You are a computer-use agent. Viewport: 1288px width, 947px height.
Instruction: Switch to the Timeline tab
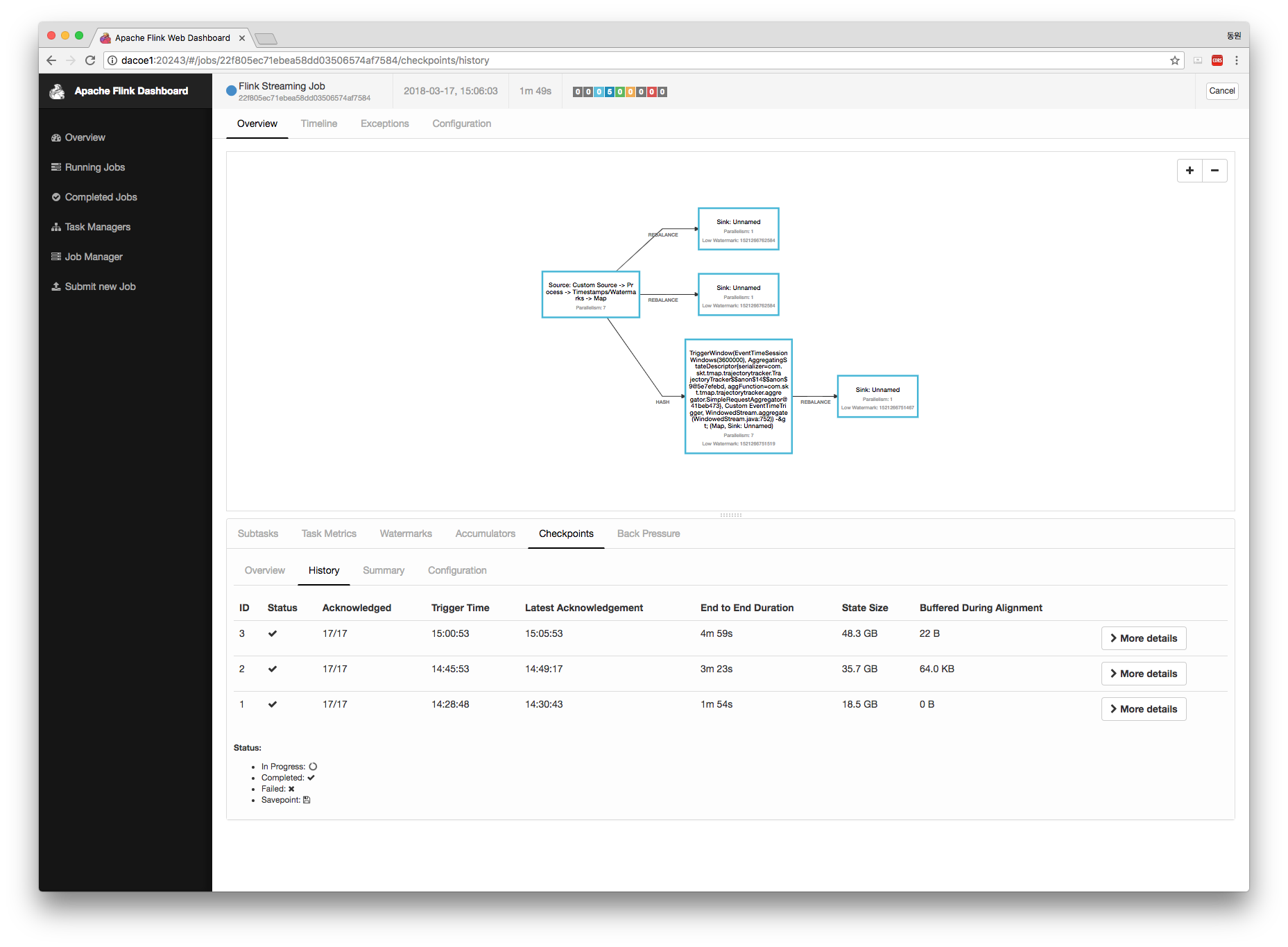[x=319, y=123]
